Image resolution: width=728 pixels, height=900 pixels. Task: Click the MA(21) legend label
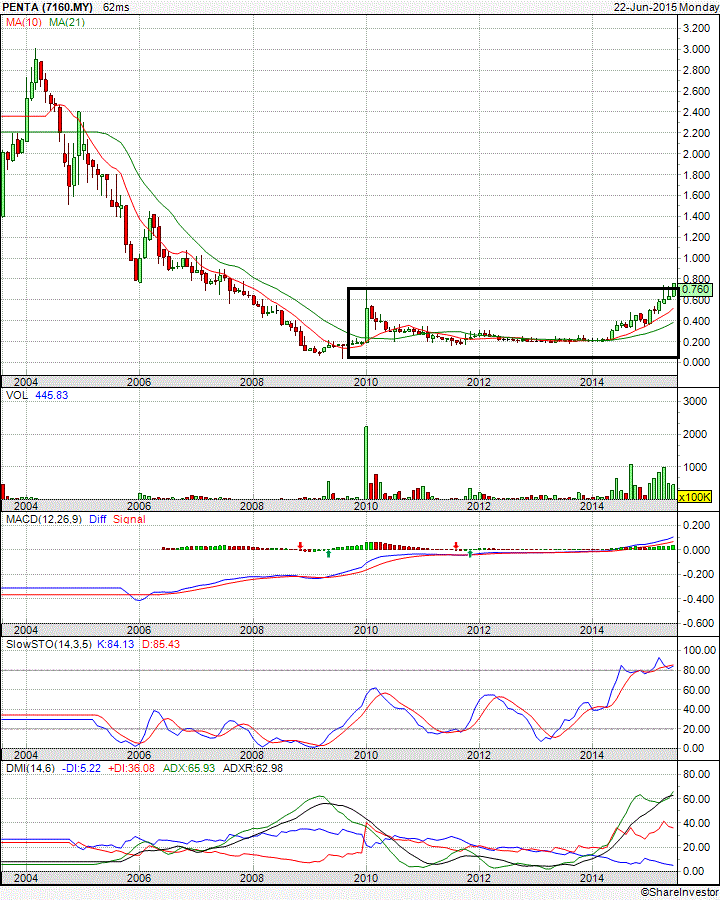[x=67, y=22]
